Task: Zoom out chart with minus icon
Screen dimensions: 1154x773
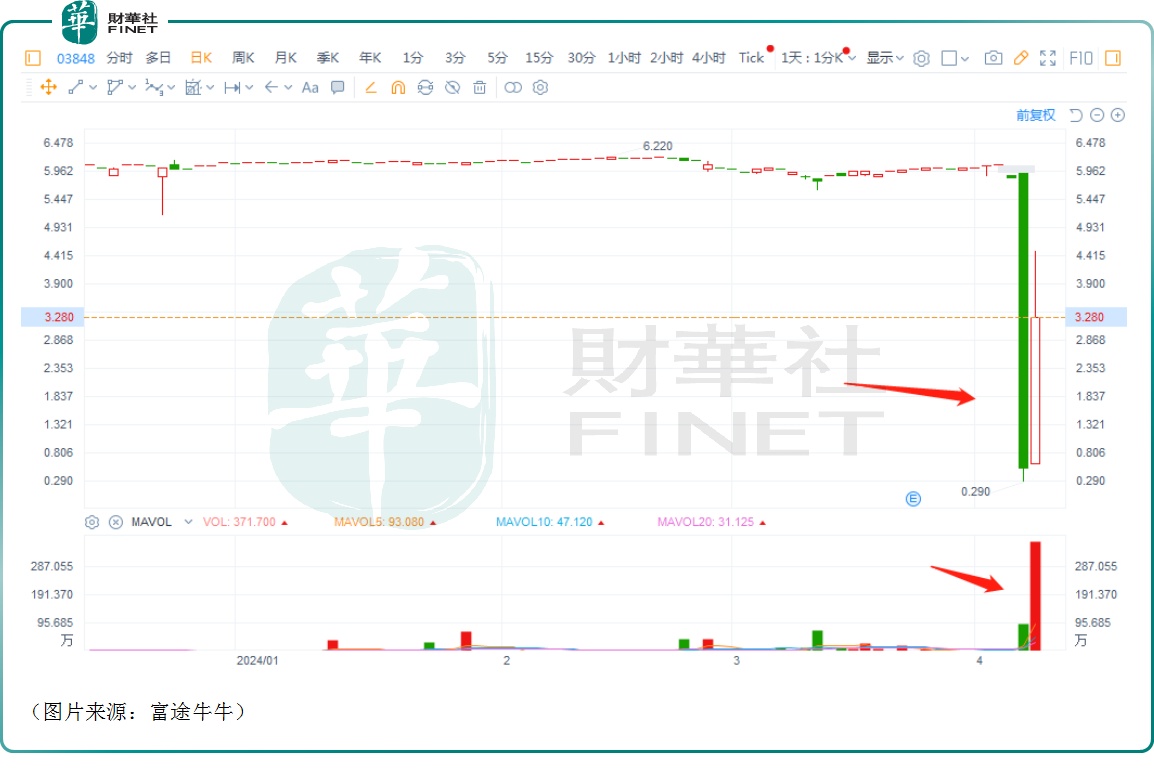Action: coord(1097,115)
